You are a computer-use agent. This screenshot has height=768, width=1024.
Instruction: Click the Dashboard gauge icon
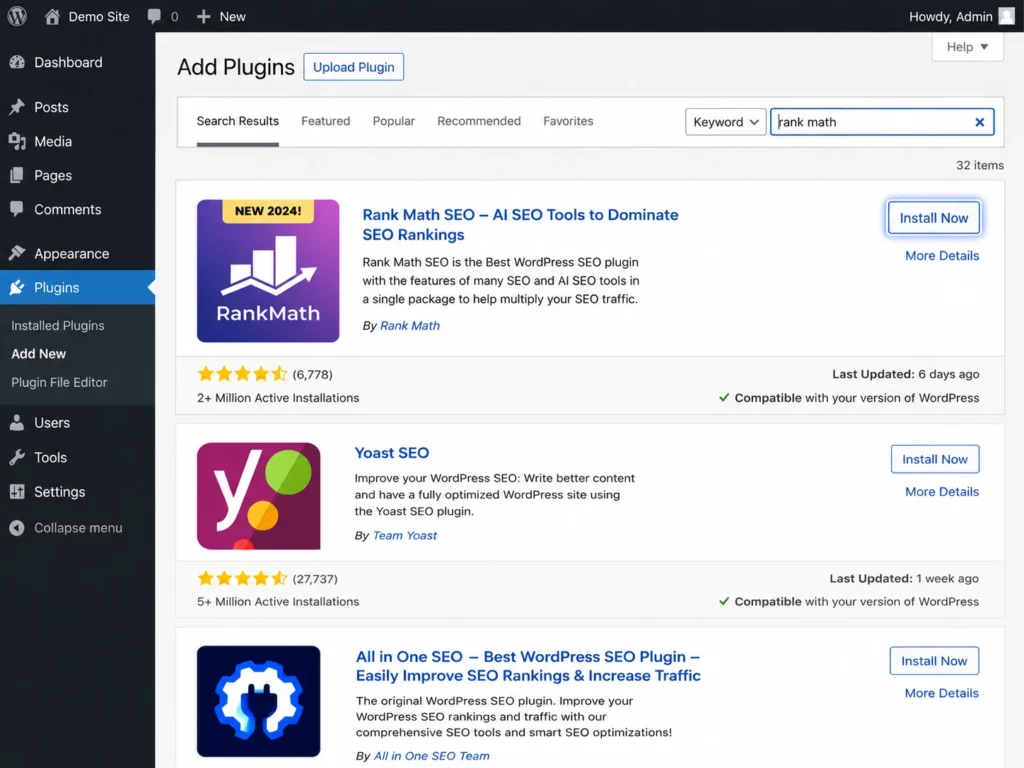coord(17,62)
